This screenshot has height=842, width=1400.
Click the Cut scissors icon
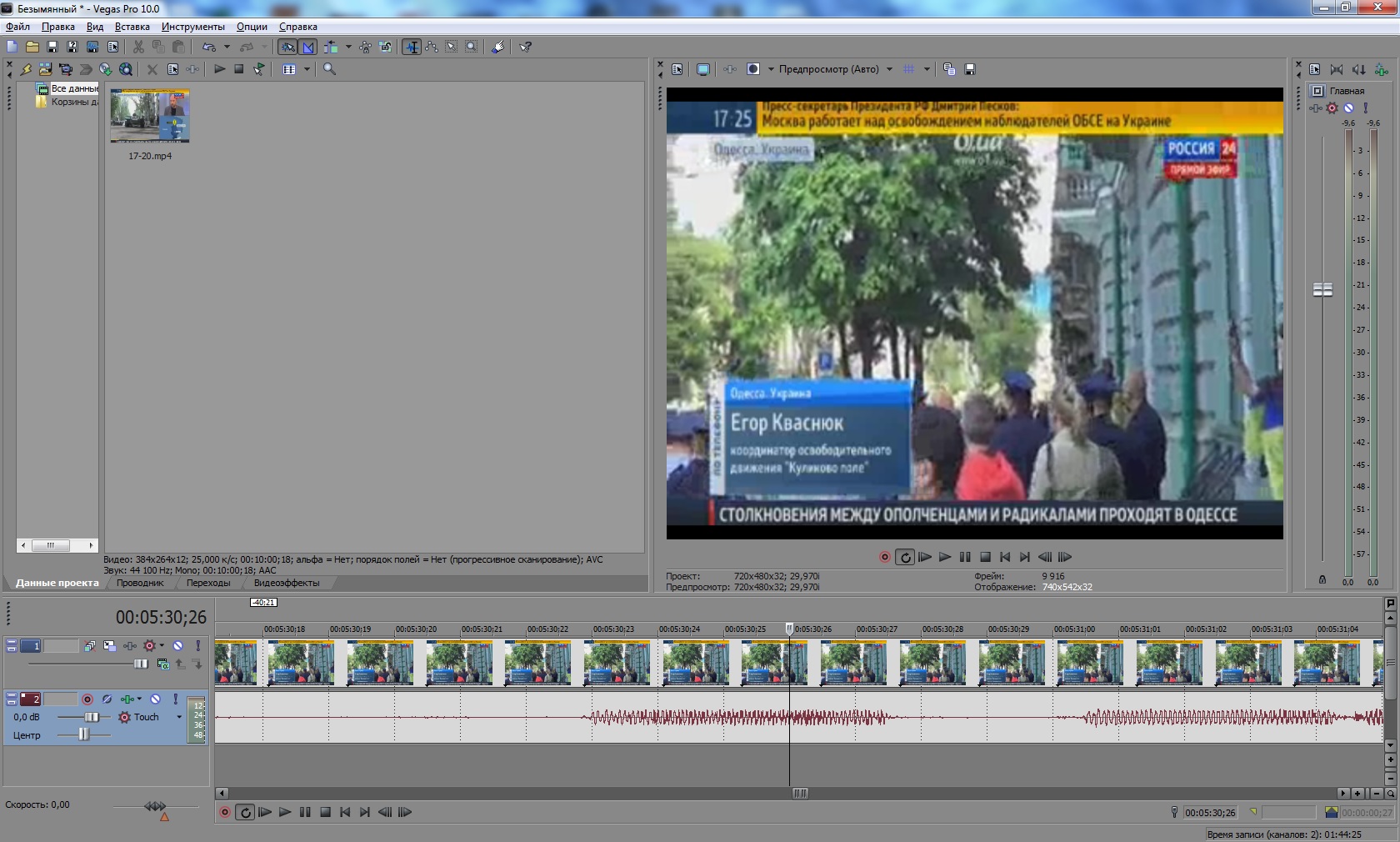tap(138, 47)
